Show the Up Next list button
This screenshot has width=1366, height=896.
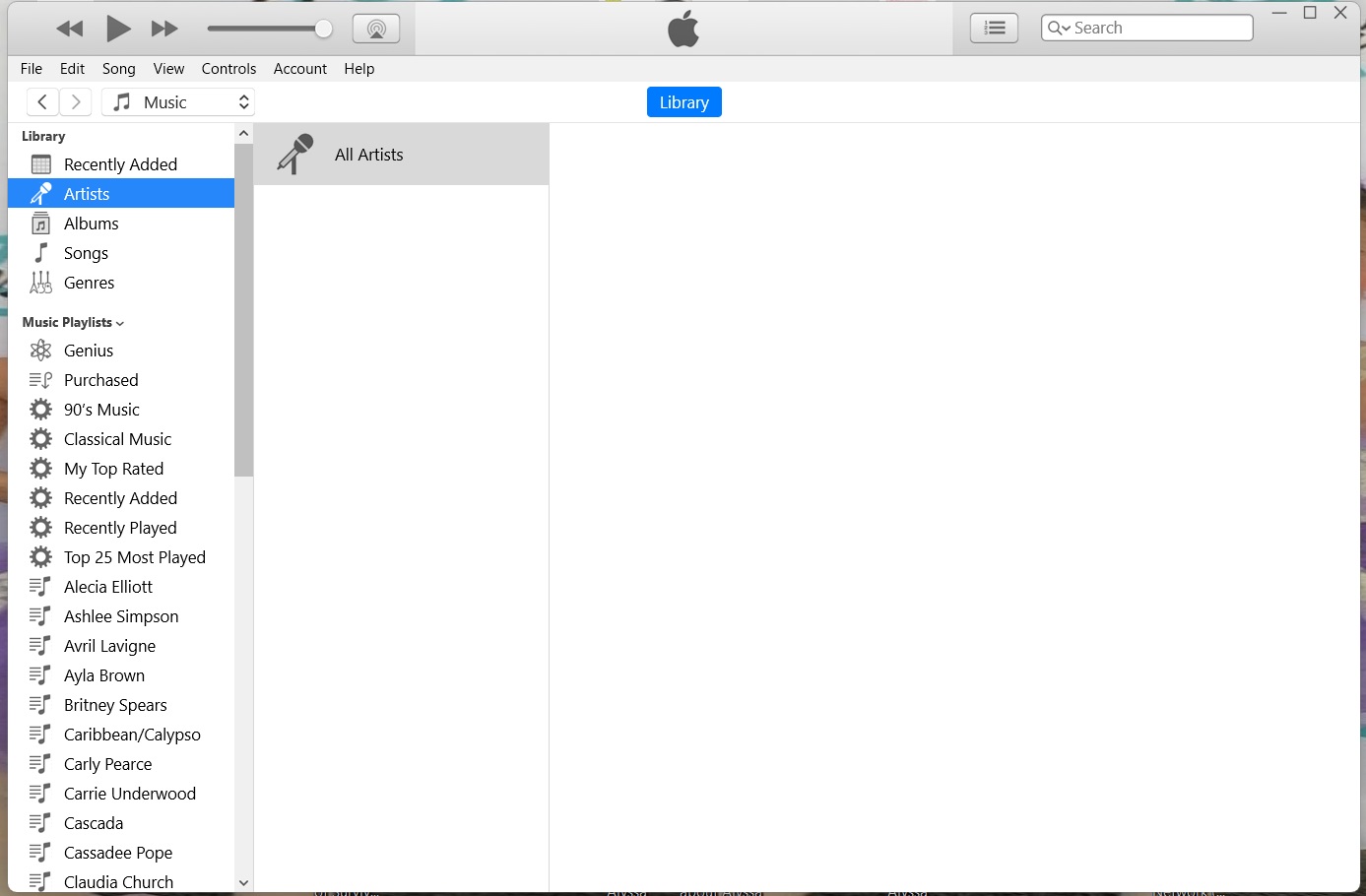[995, 29]
